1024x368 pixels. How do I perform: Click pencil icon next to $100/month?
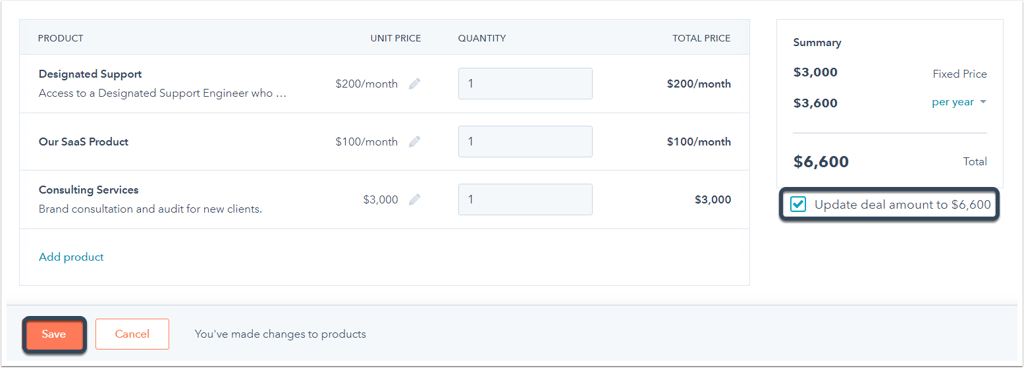(414, 142)
